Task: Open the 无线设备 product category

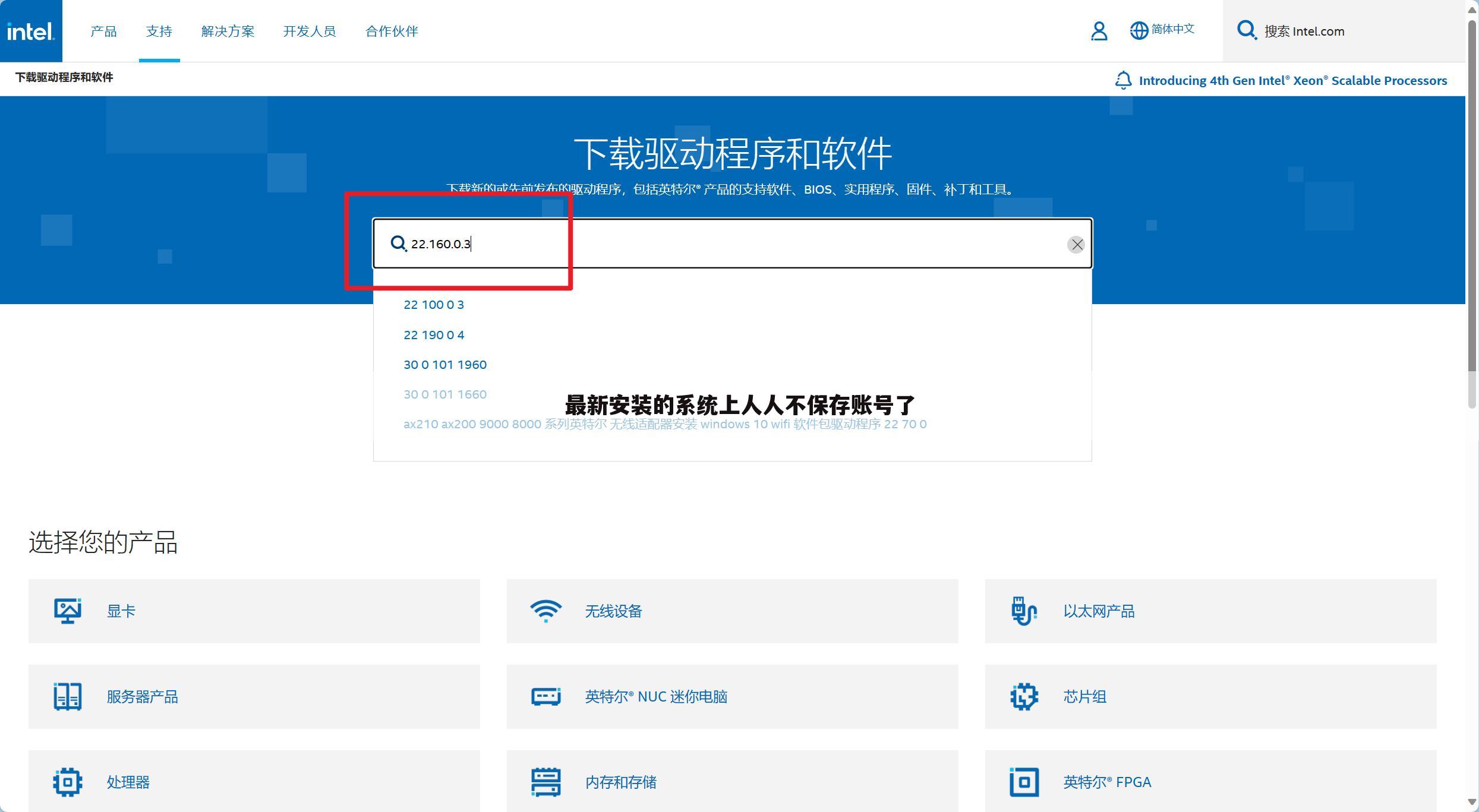Action: [732, 611]
